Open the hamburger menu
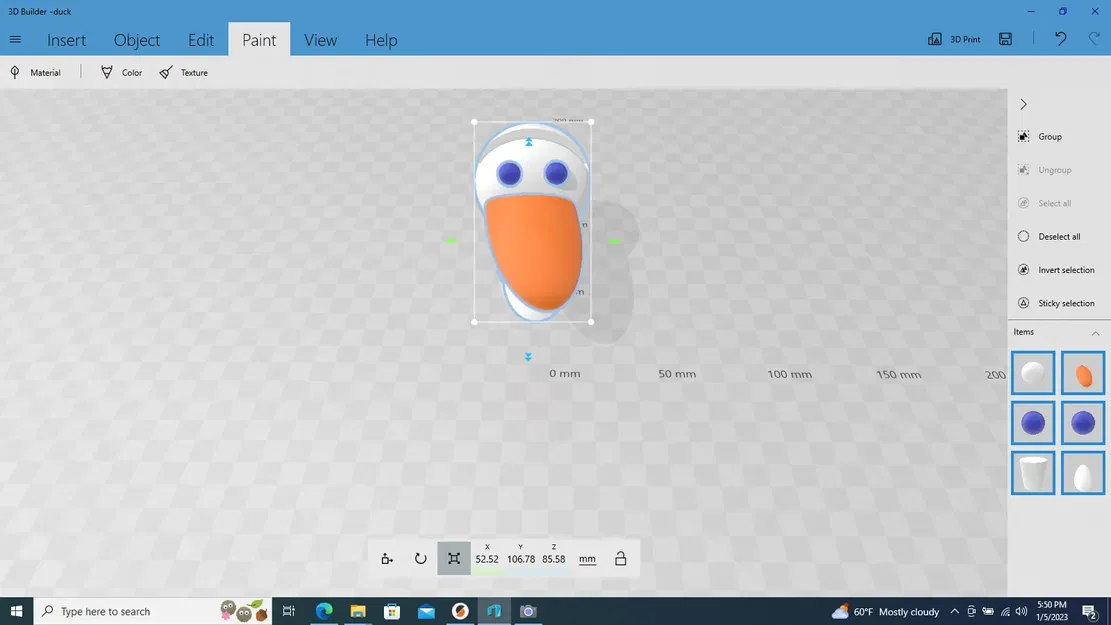 point(16,40)
